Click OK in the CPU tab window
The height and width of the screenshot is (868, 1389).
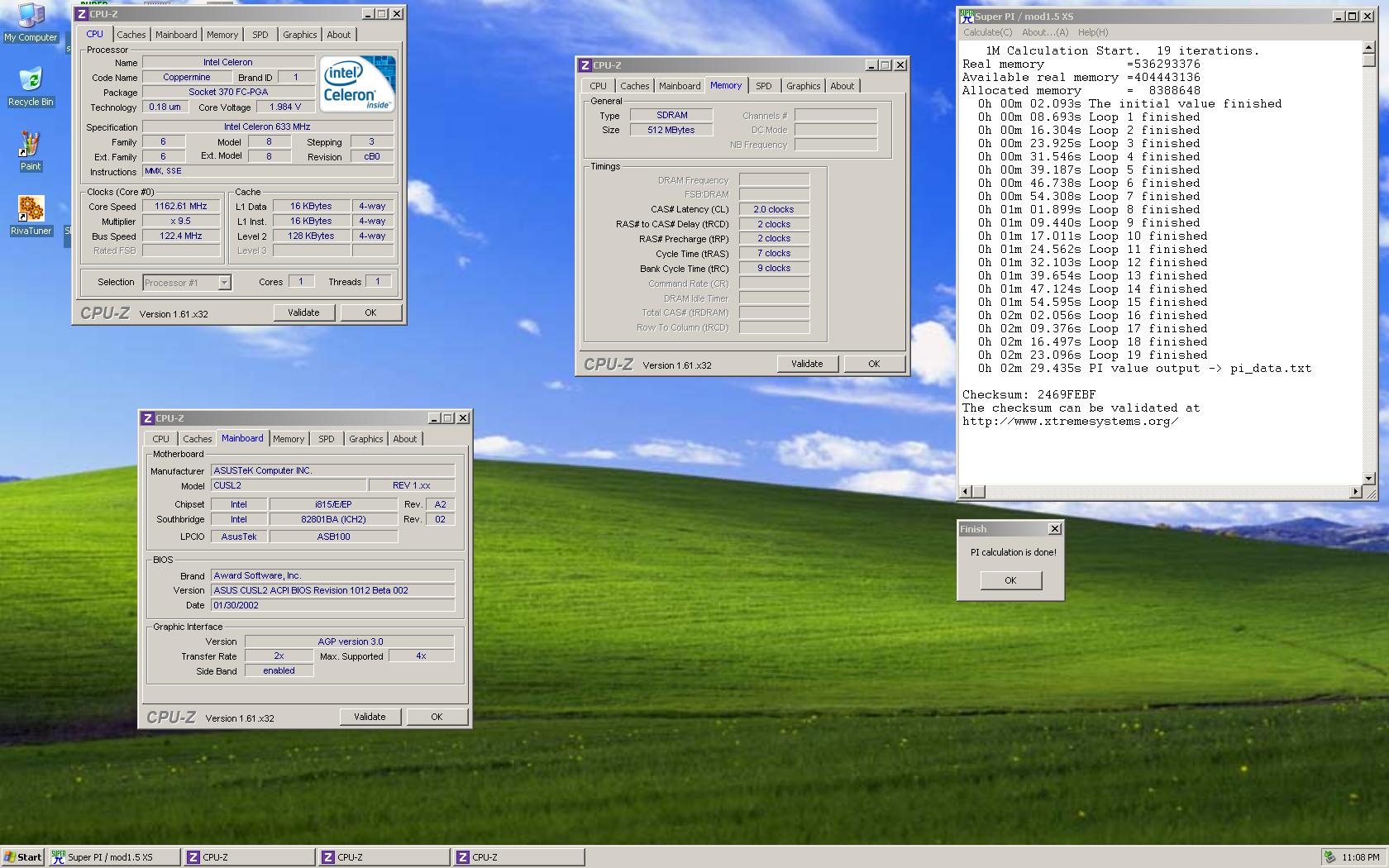370,312
